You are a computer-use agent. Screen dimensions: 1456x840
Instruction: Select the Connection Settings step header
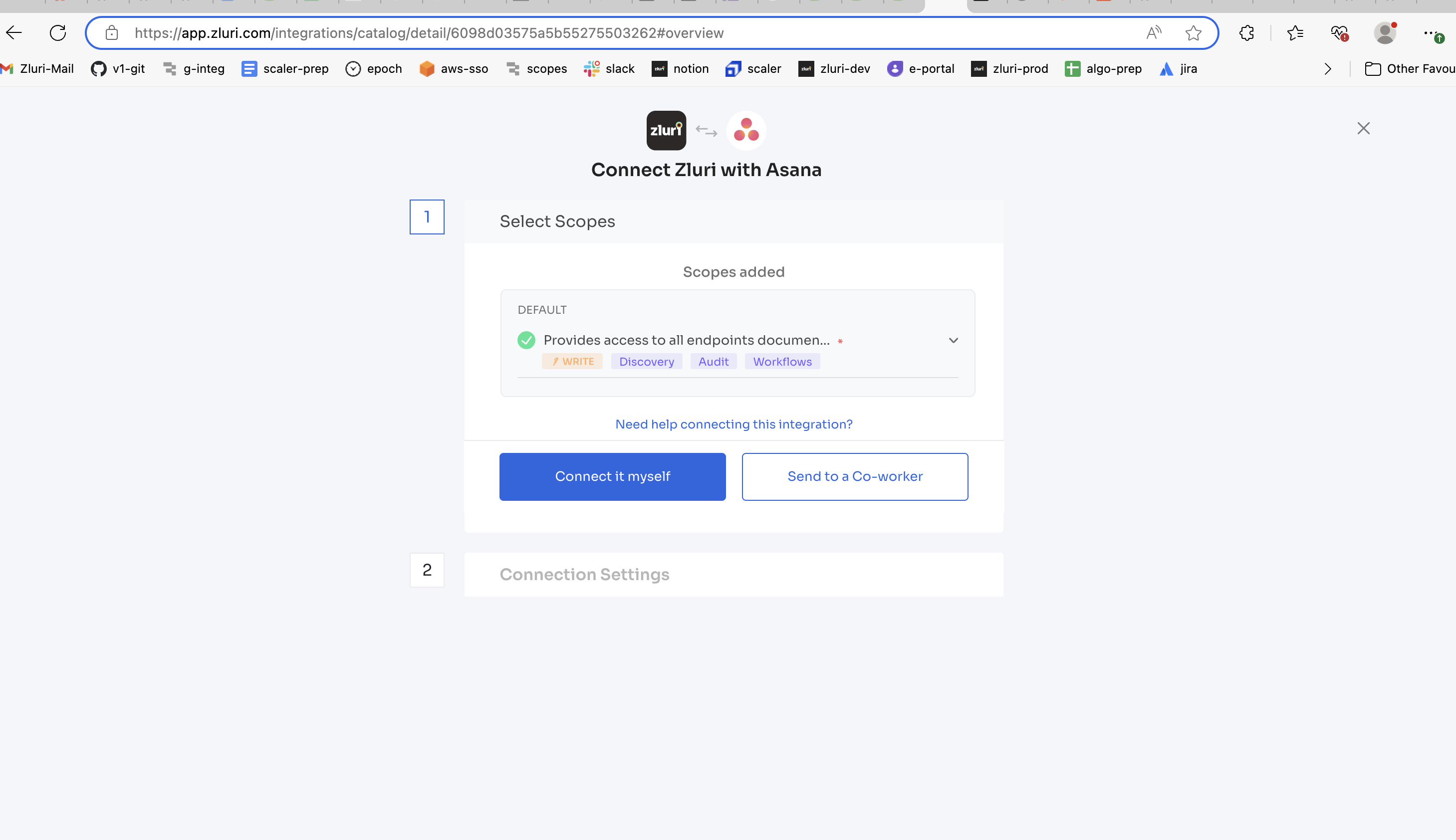733,575
